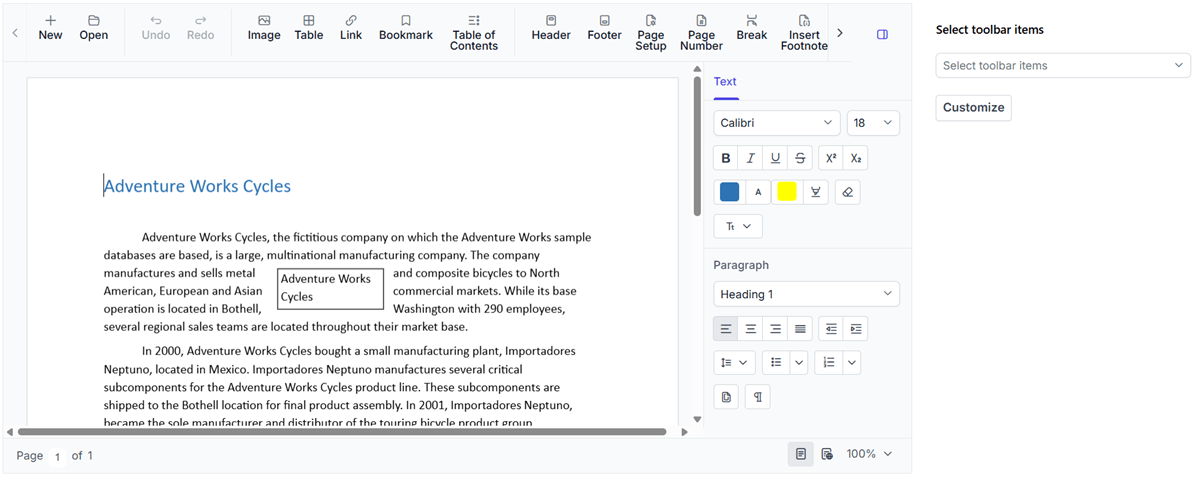Toggle bold formatting

click(x=726, y=158)
